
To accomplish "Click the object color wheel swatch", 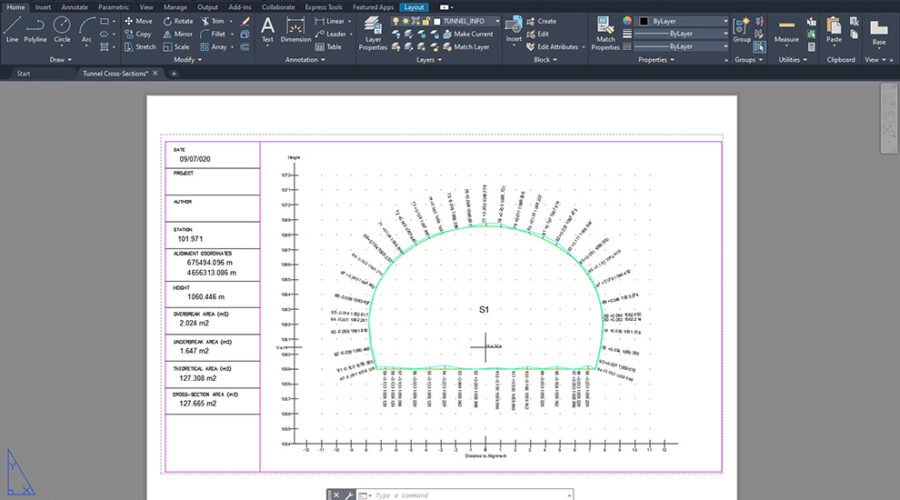I will (628, 20).
